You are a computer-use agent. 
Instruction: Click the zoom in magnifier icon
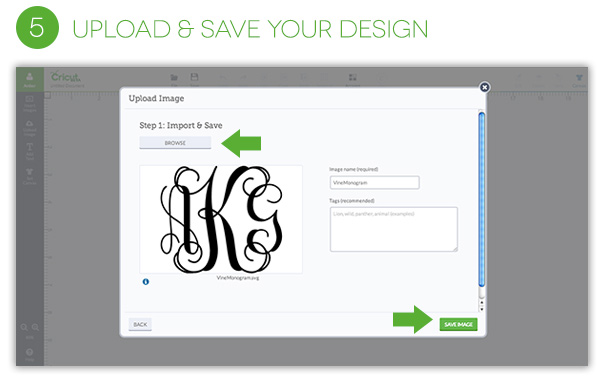(x=35, y=327)
